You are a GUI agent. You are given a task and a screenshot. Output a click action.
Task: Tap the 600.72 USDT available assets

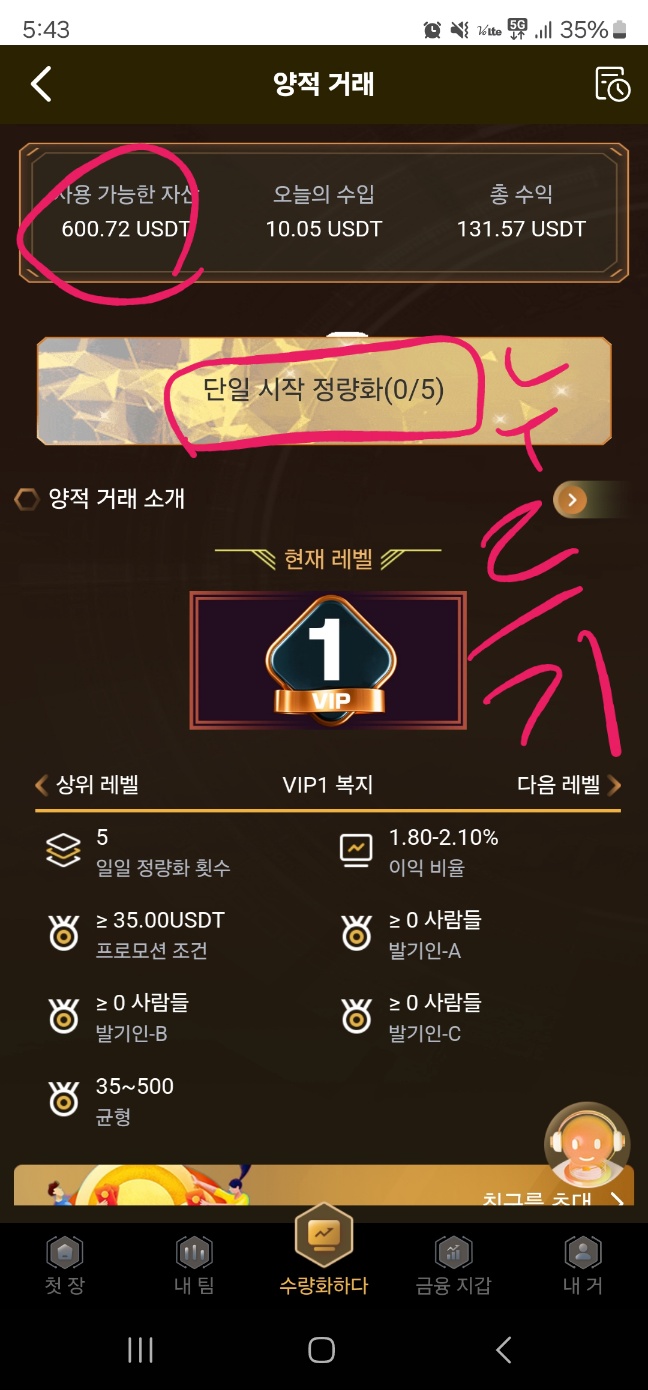pyautogui.click(x=126, y=229)
